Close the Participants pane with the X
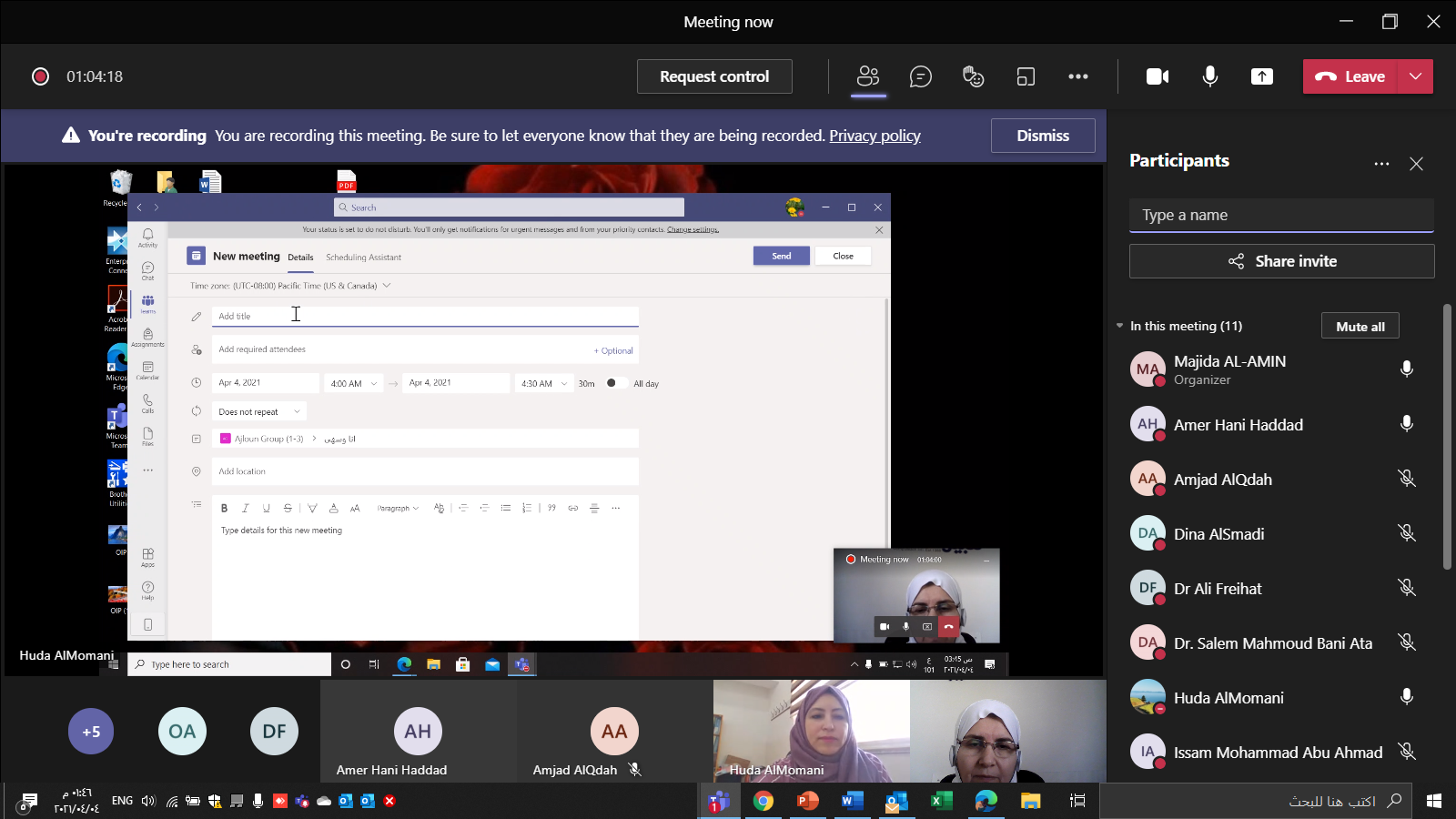Image resolution: width=1456 pixels, height=819 pixels. click(x=1416, y=164)
